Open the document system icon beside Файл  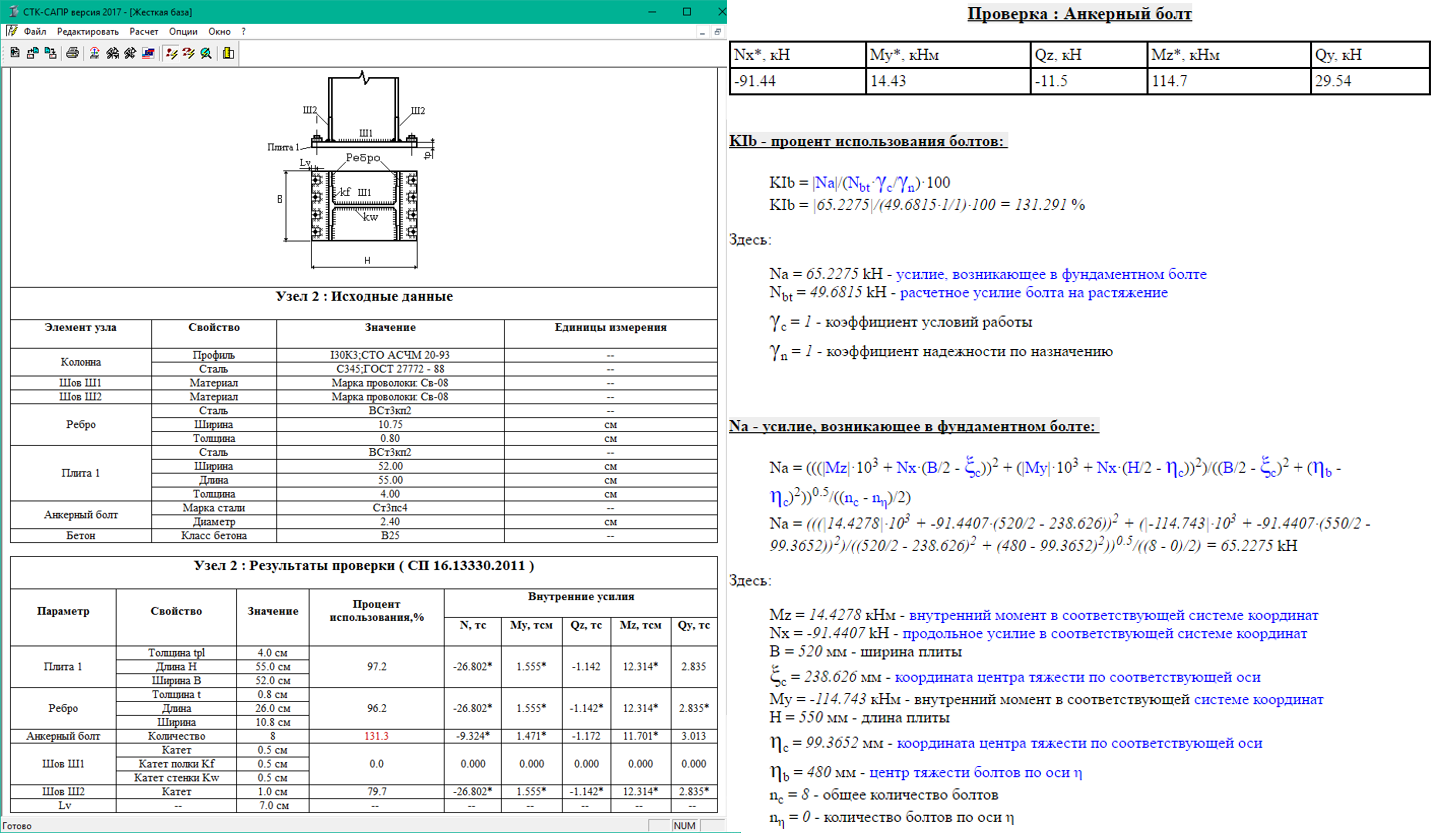(x=12, y=32)
